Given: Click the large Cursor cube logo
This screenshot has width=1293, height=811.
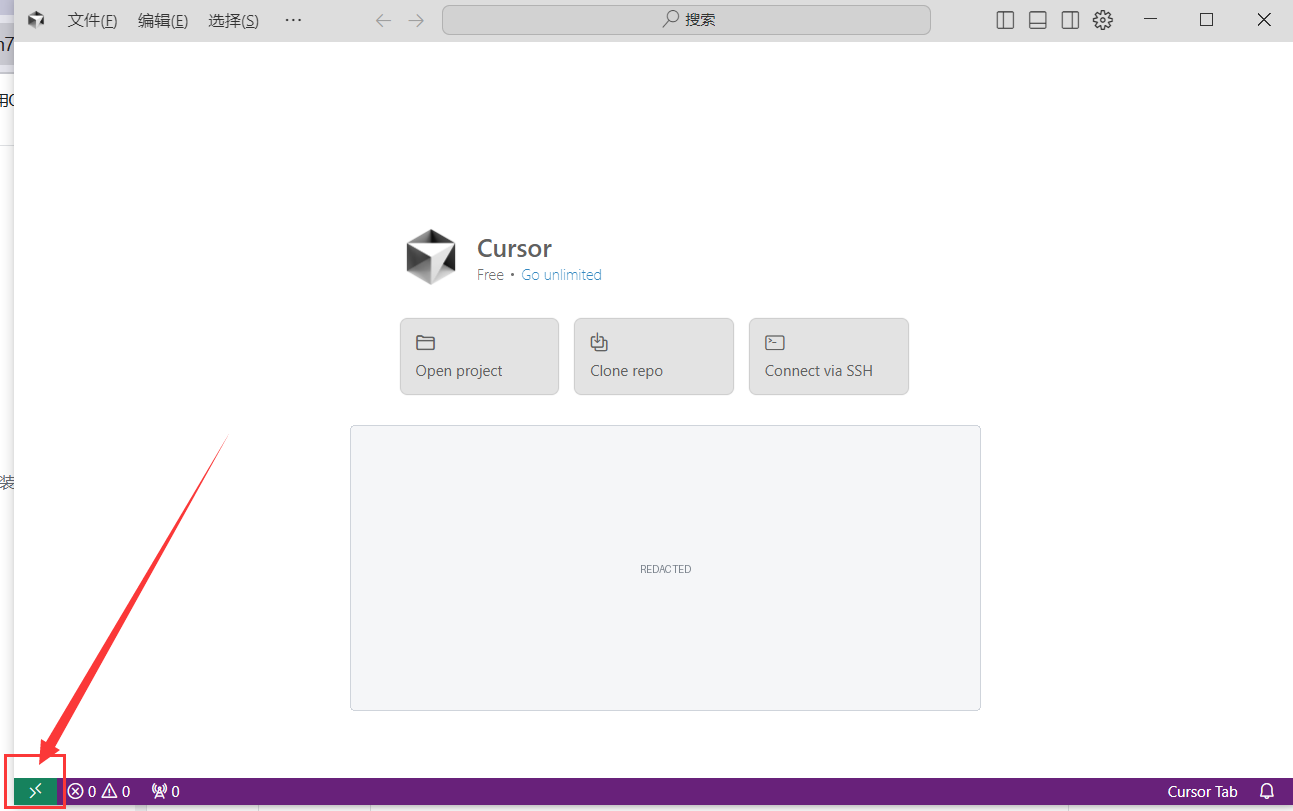Looking at the screenshot, I should (x=431, y=257).
